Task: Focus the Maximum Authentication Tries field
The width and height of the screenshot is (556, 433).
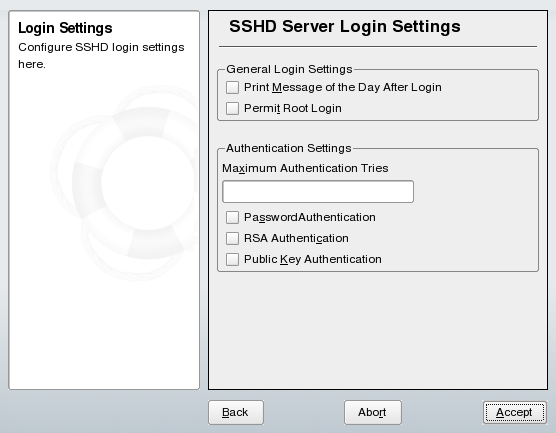Action: pos(318,191)
